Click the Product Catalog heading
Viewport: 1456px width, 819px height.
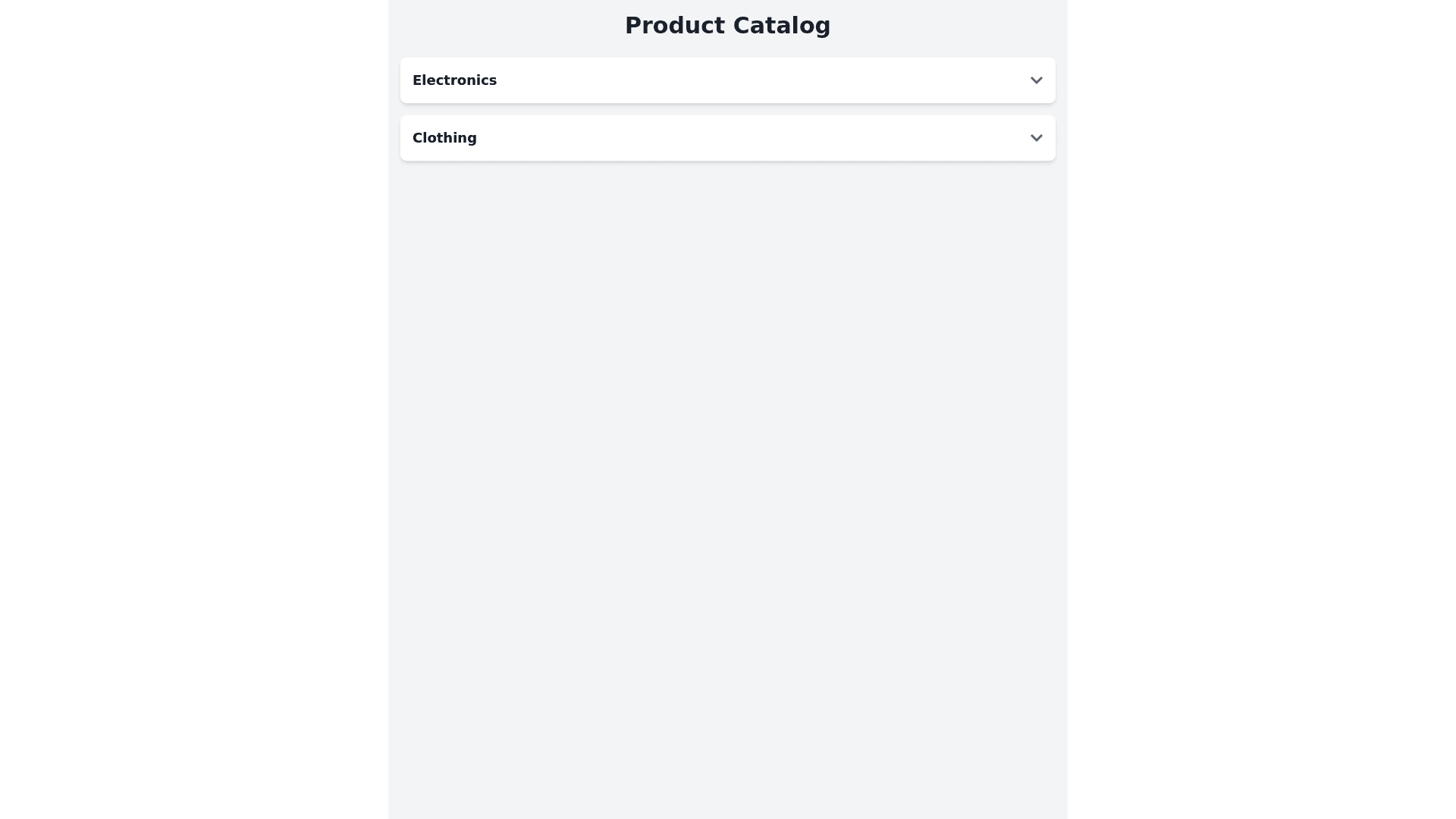(x=727, y=25)
